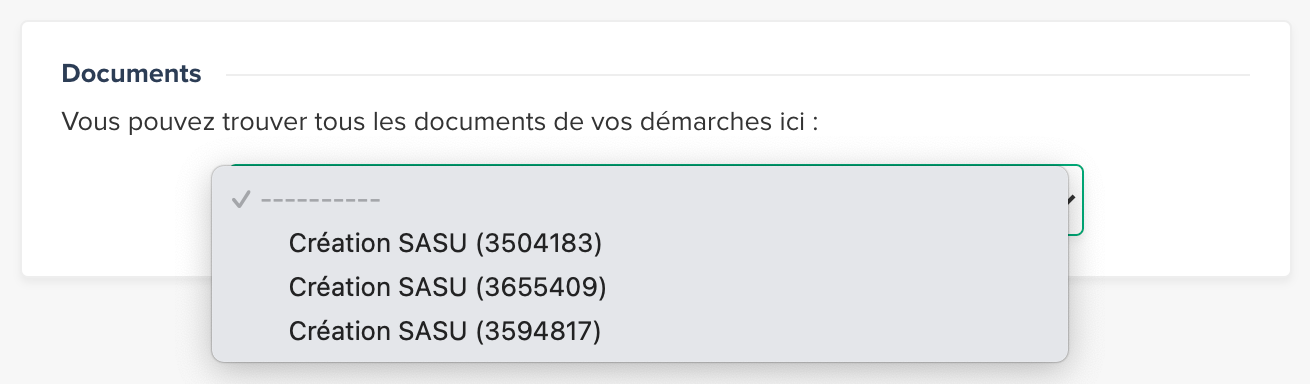Click the horizontal divider next to Documents
The image size is (1310, 384).
coord(737,75)
